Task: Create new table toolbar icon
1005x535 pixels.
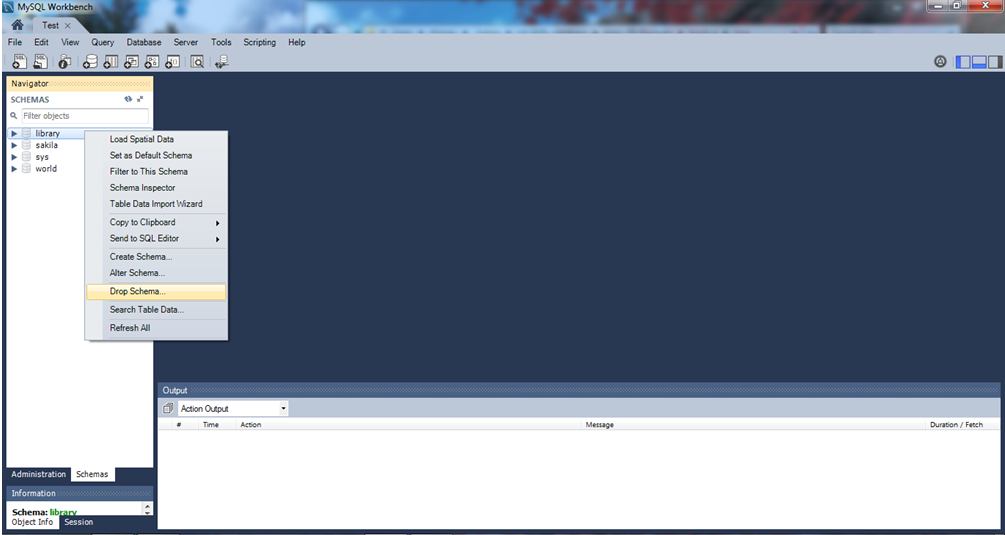Action: pyautogui.click(x=111, y=62)
